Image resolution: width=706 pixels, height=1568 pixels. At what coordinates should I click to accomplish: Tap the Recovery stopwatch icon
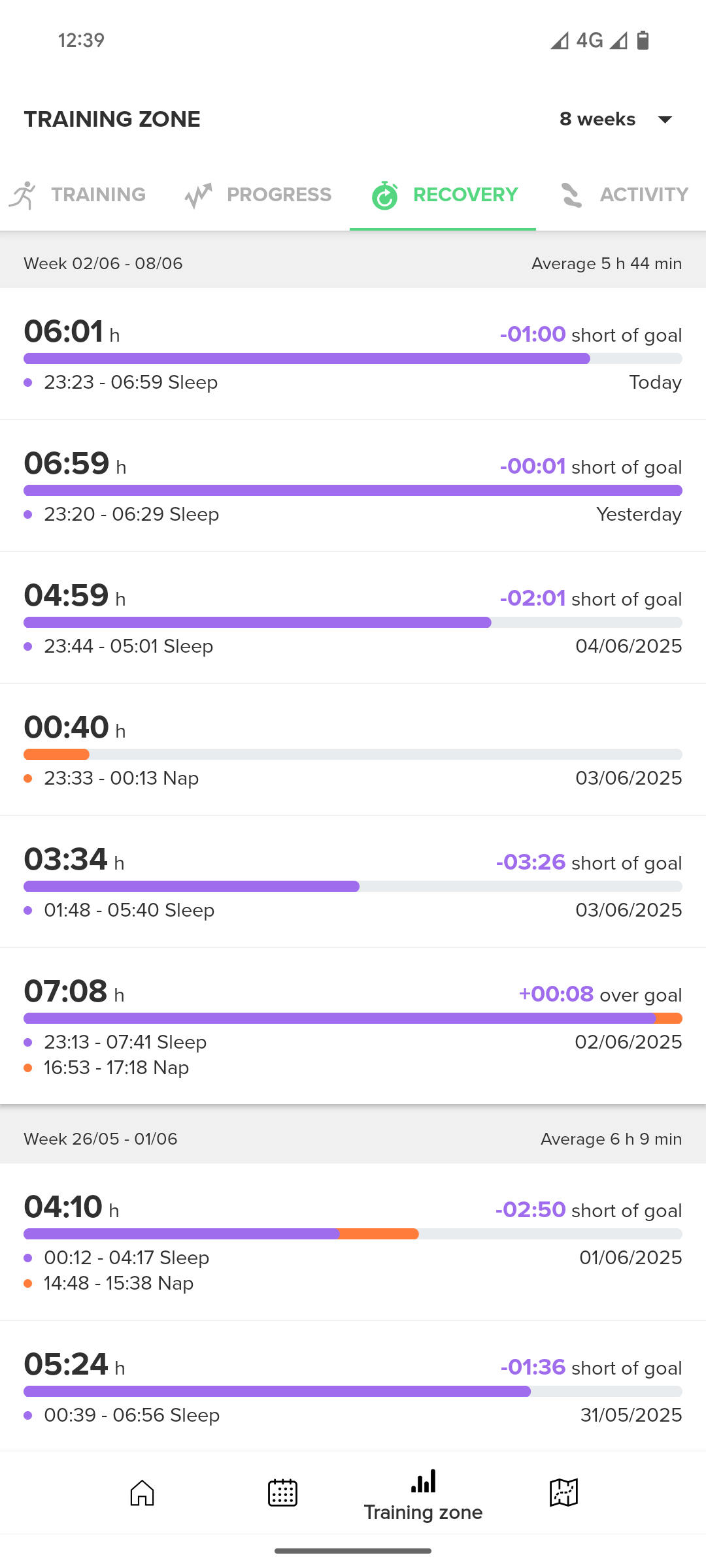point(384,195)
